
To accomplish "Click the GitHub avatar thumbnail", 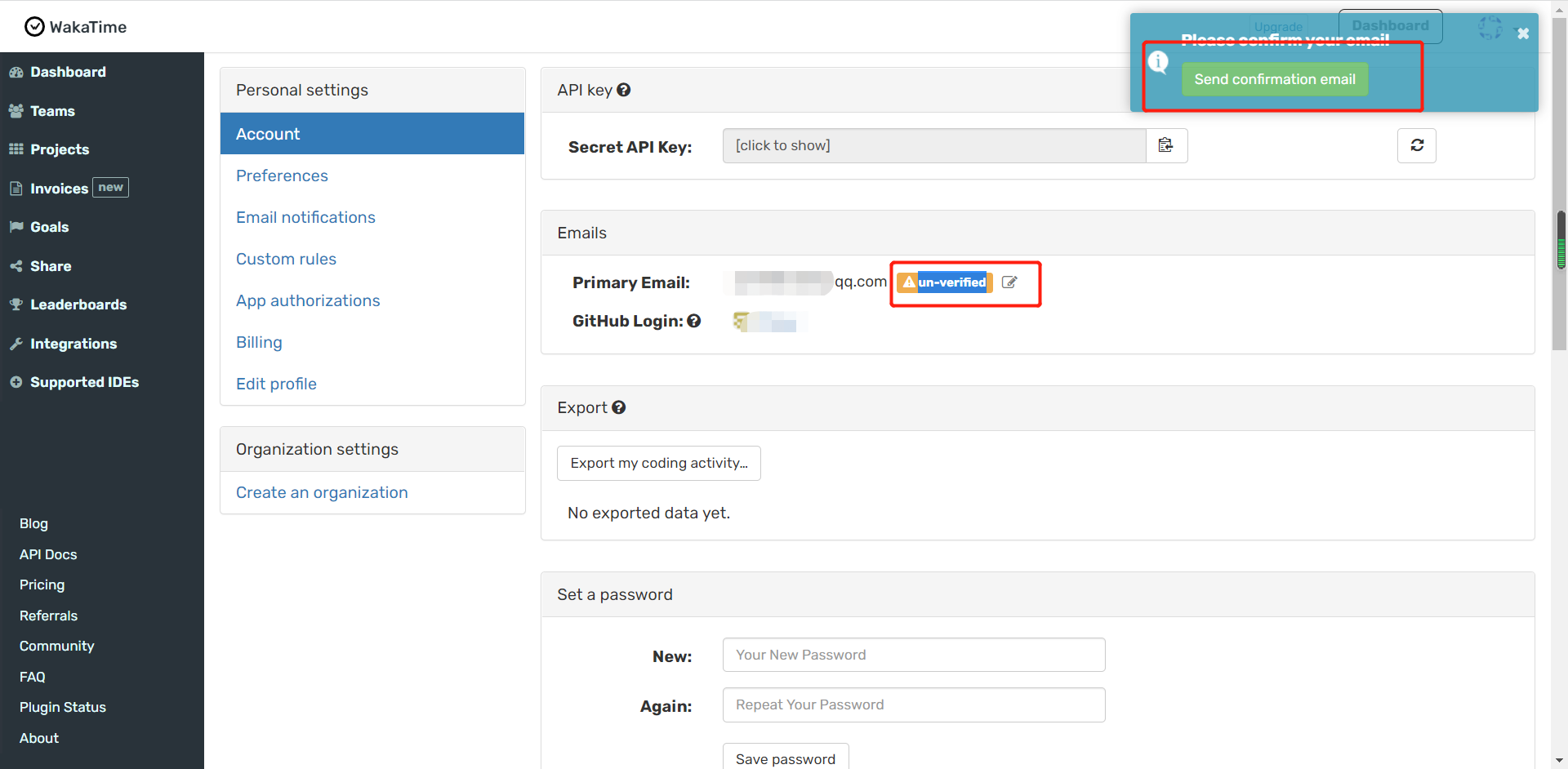I will [741, 322].
